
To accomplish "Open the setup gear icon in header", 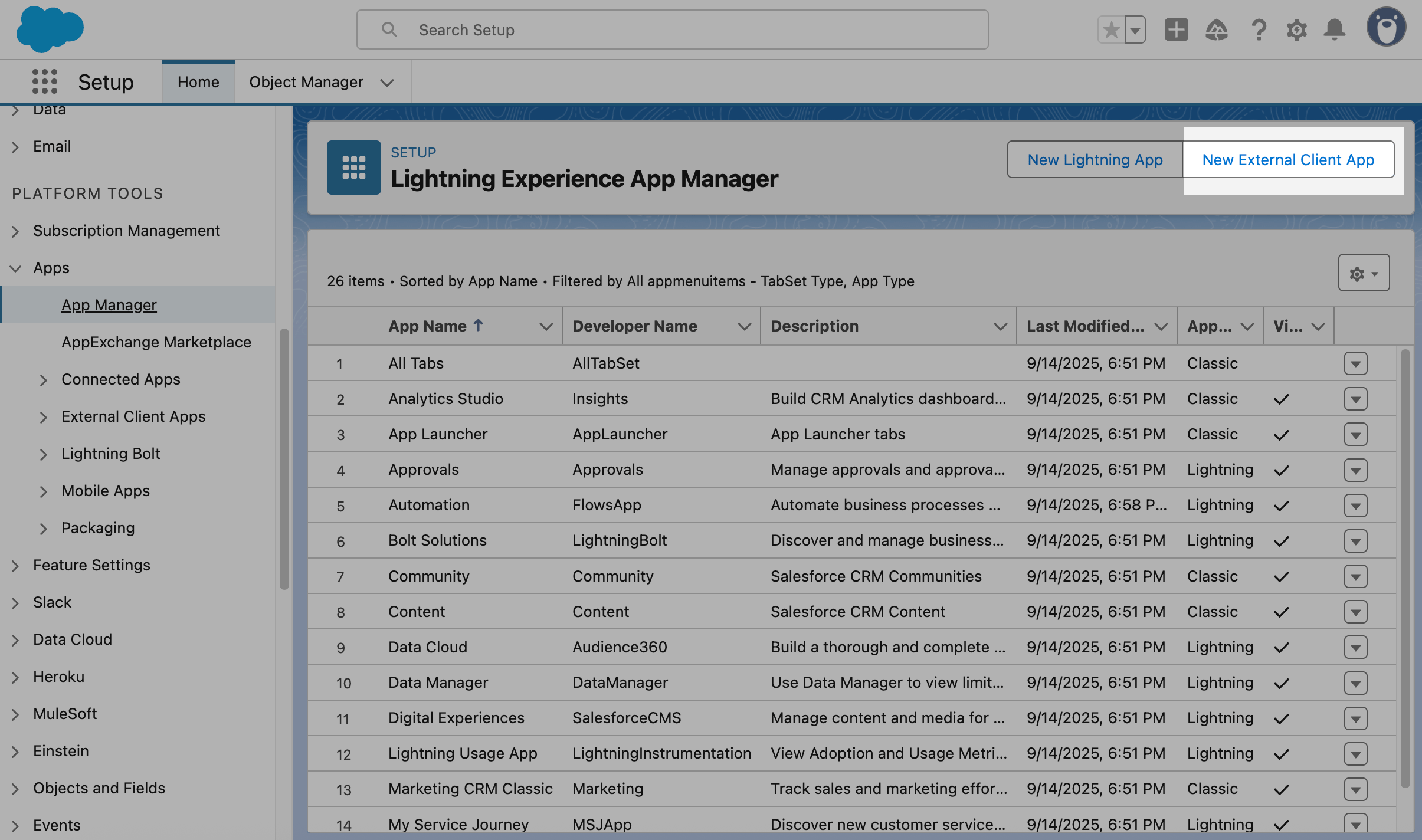I will point(1296,29).
